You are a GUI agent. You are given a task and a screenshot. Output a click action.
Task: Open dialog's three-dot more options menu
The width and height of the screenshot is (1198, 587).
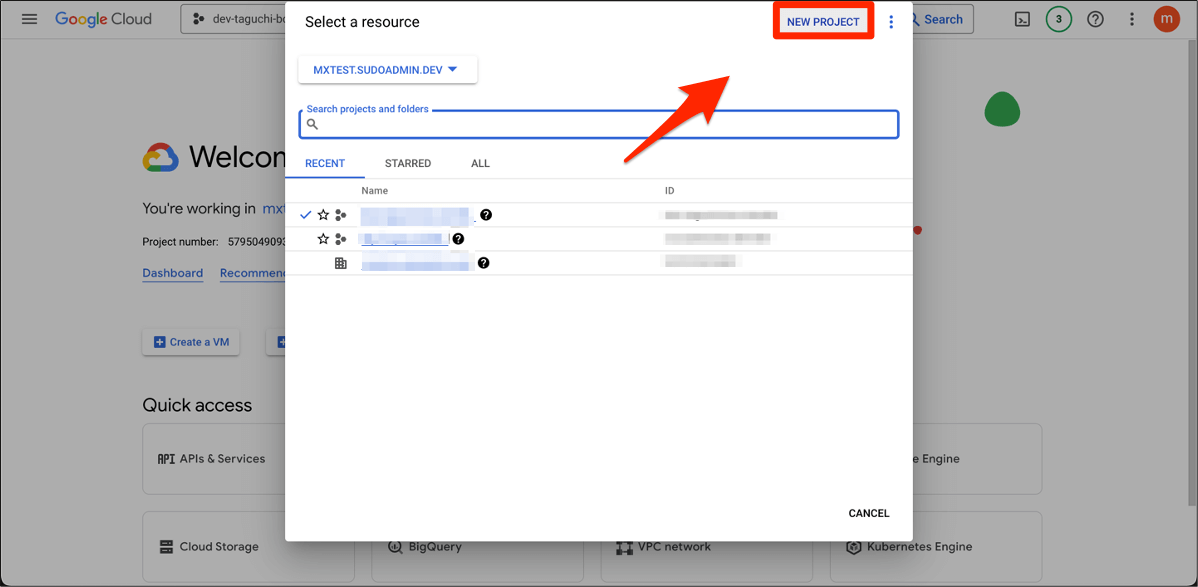tap(891, 22)
